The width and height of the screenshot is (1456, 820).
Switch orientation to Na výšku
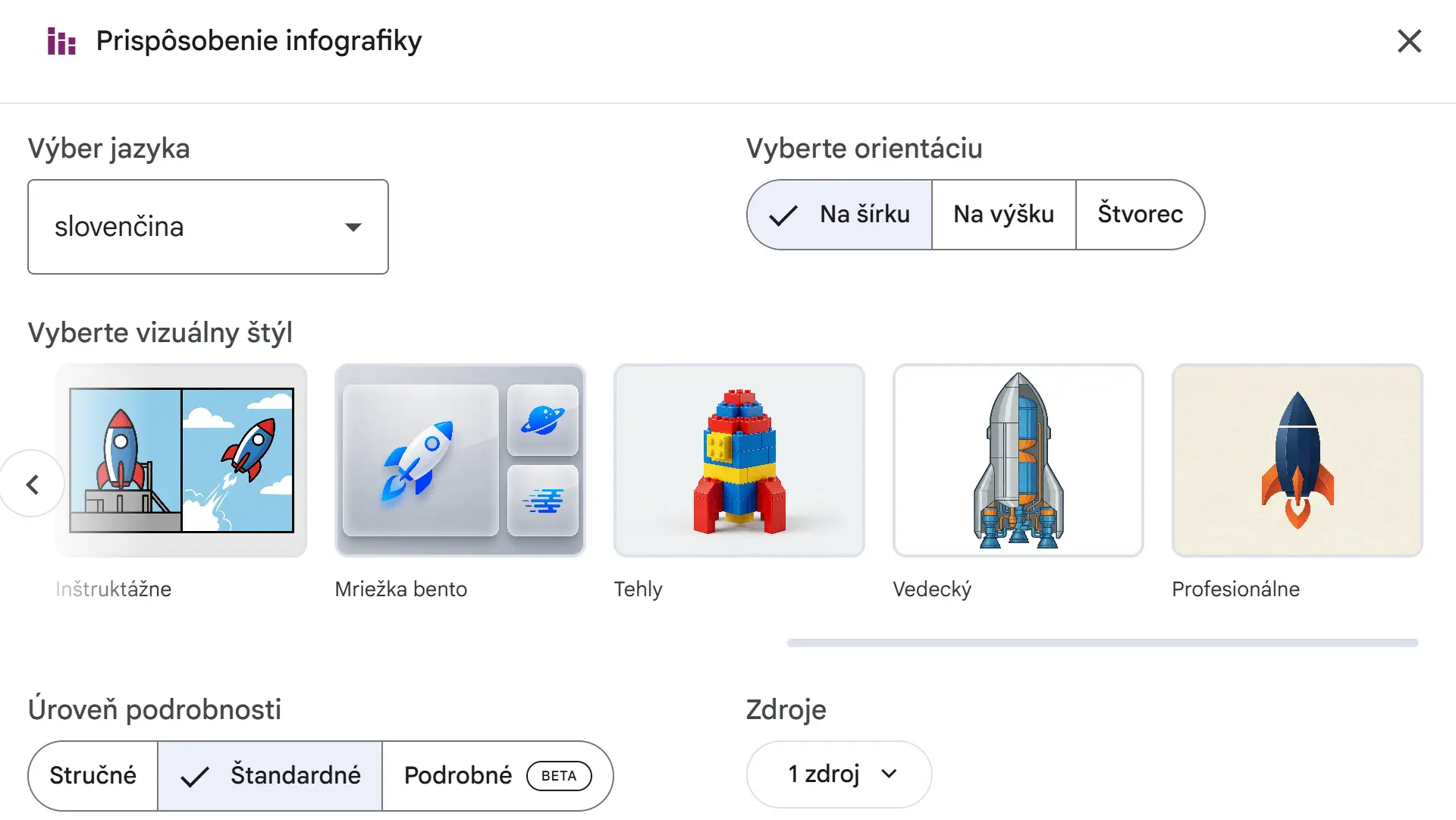click(1003, 215)
